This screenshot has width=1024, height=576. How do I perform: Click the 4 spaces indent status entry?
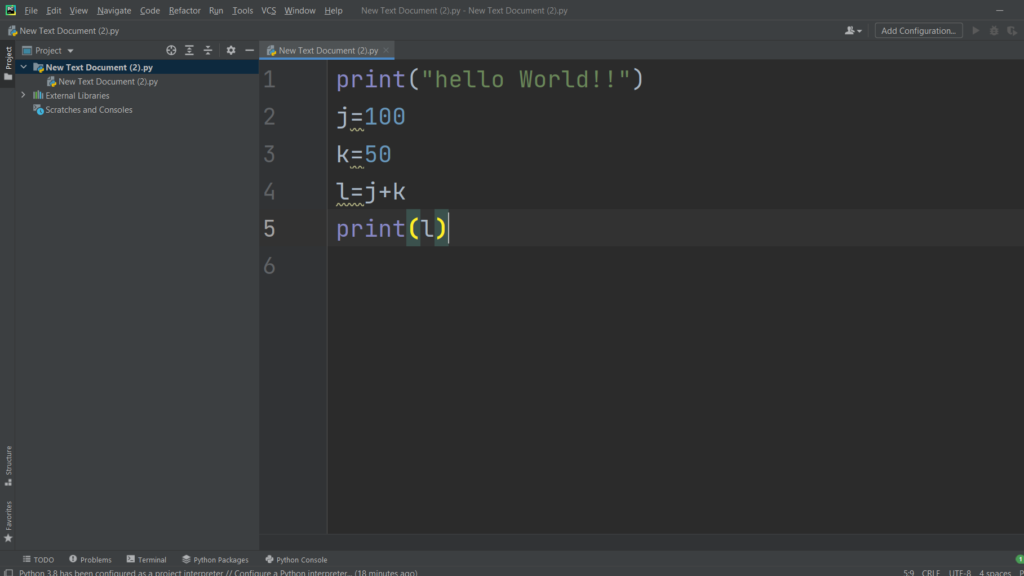tap(994, 573)
